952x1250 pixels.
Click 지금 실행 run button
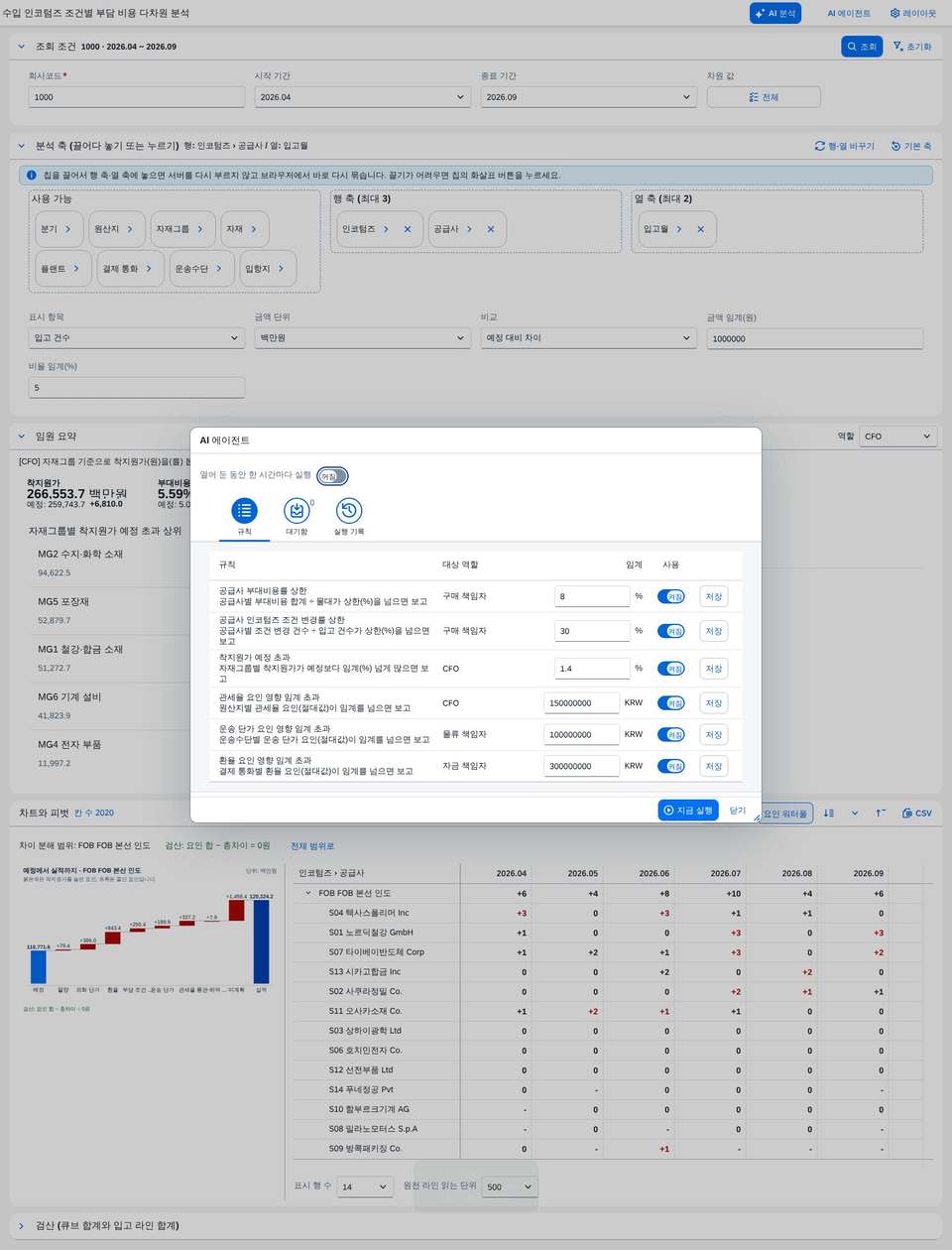[688, 811]
